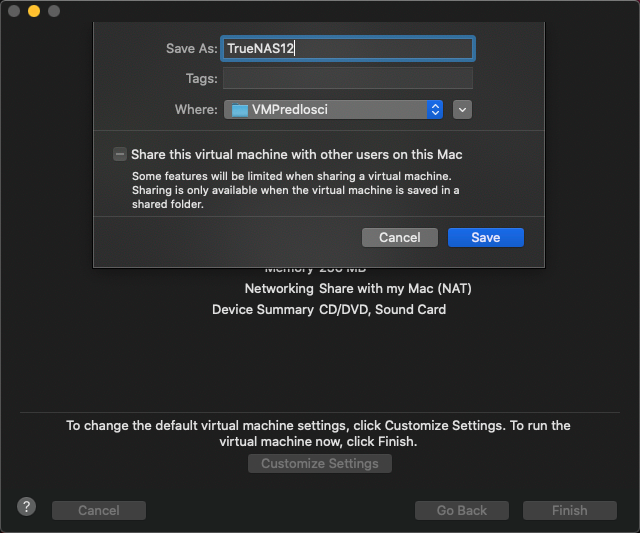
Task: Click the Share this virtual machine label
Action: [x=297, y=155]
